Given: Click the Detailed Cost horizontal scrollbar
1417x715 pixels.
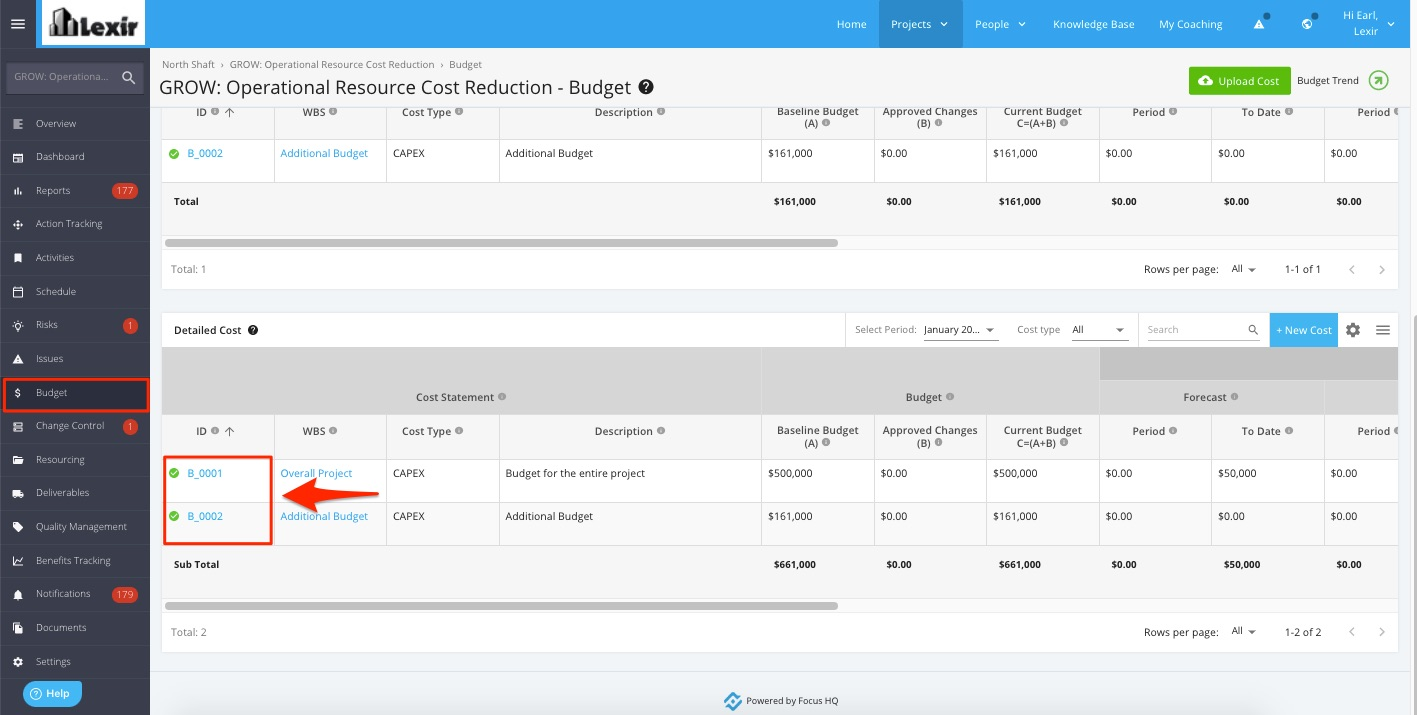Looking at the screenshot, I should click(501, 605).
